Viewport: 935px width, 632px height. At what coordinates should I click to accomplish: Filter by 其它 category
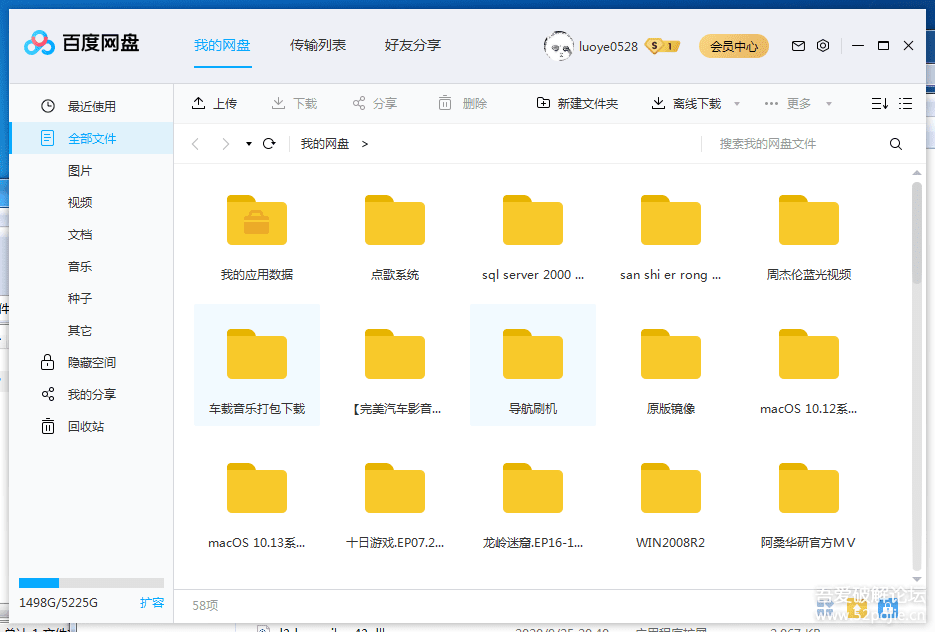point(80,330)
